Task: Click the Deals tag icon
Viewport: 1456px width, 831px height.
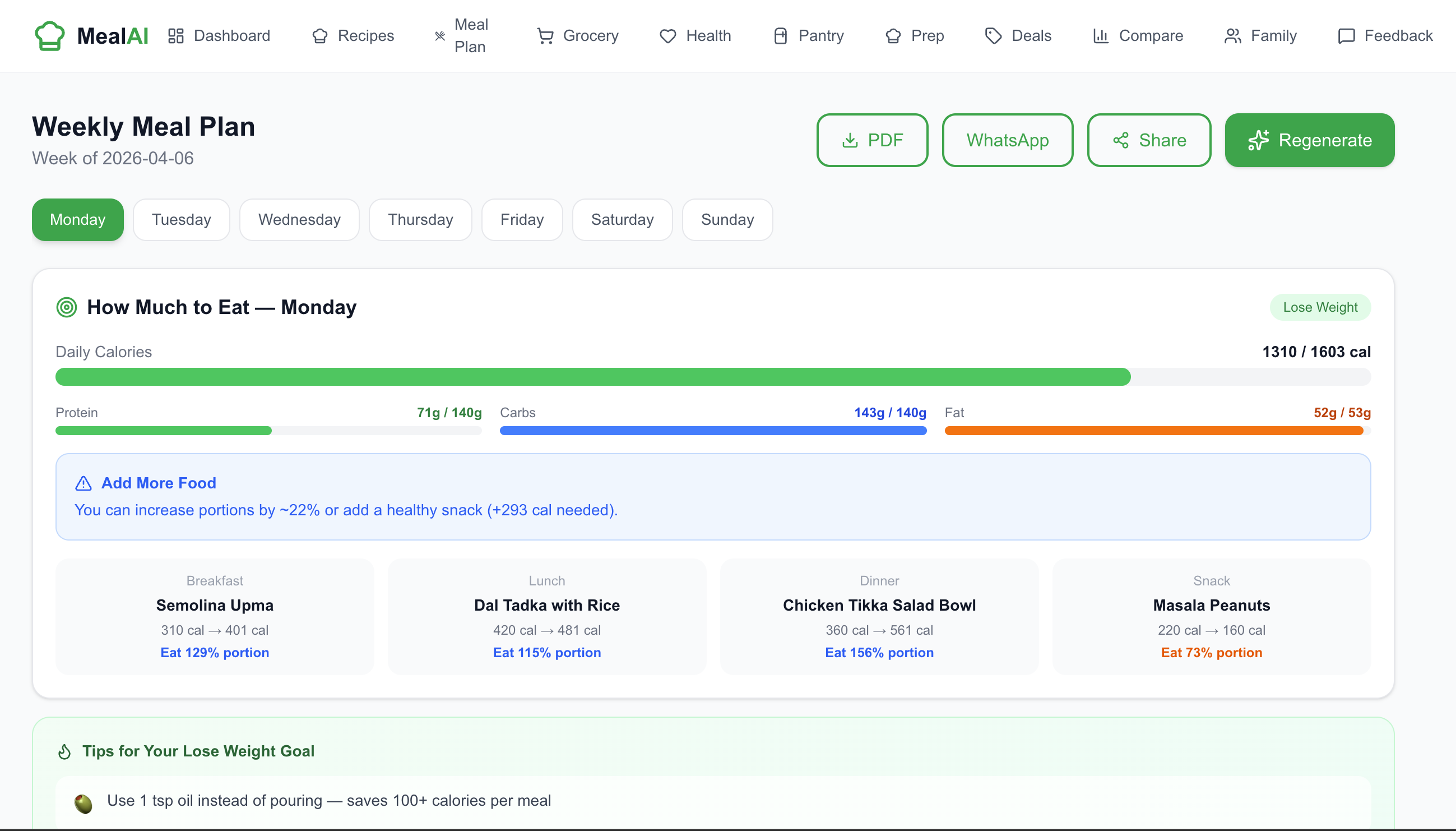Action: 993,36
